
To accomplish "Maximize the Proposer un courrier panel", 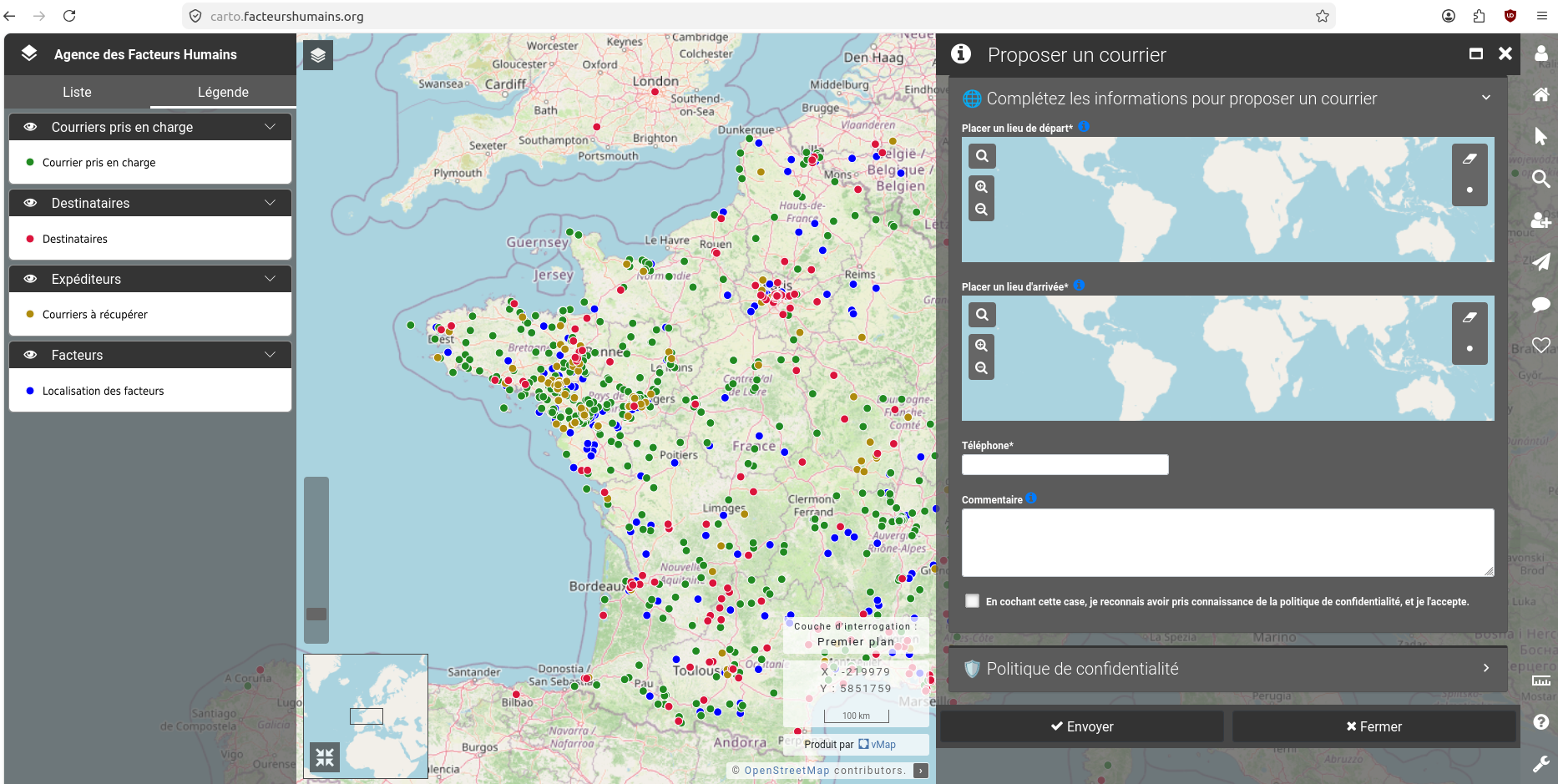I will coord(1476,53).
